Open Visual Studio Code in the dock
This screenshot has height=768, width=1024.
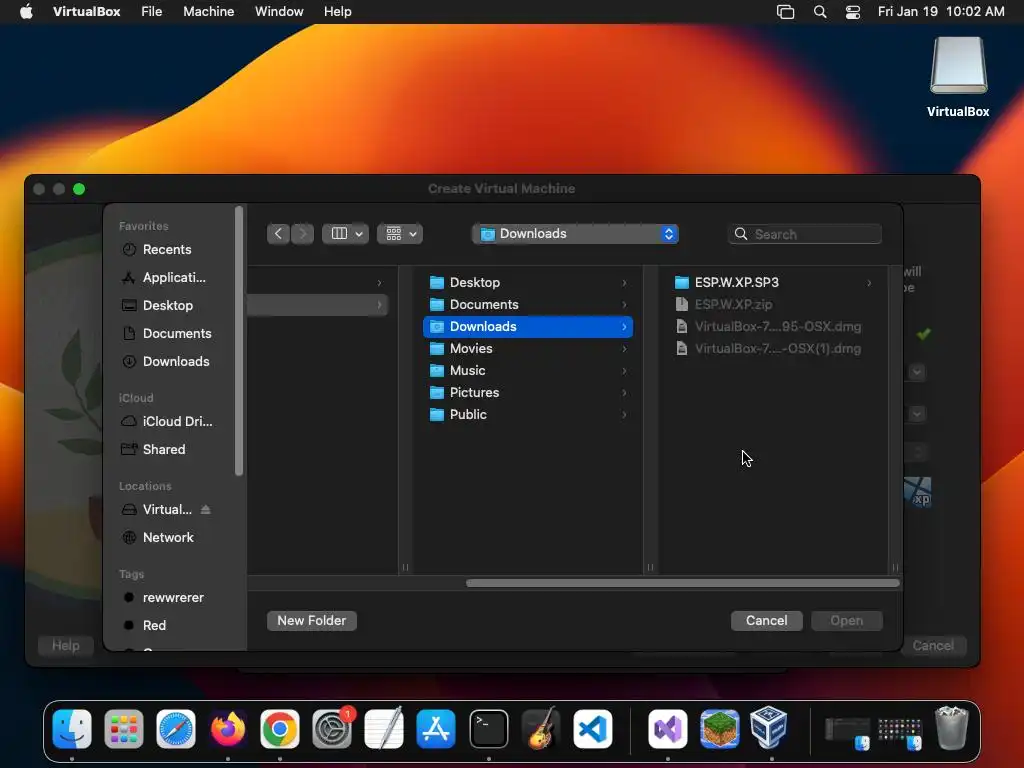593,729
